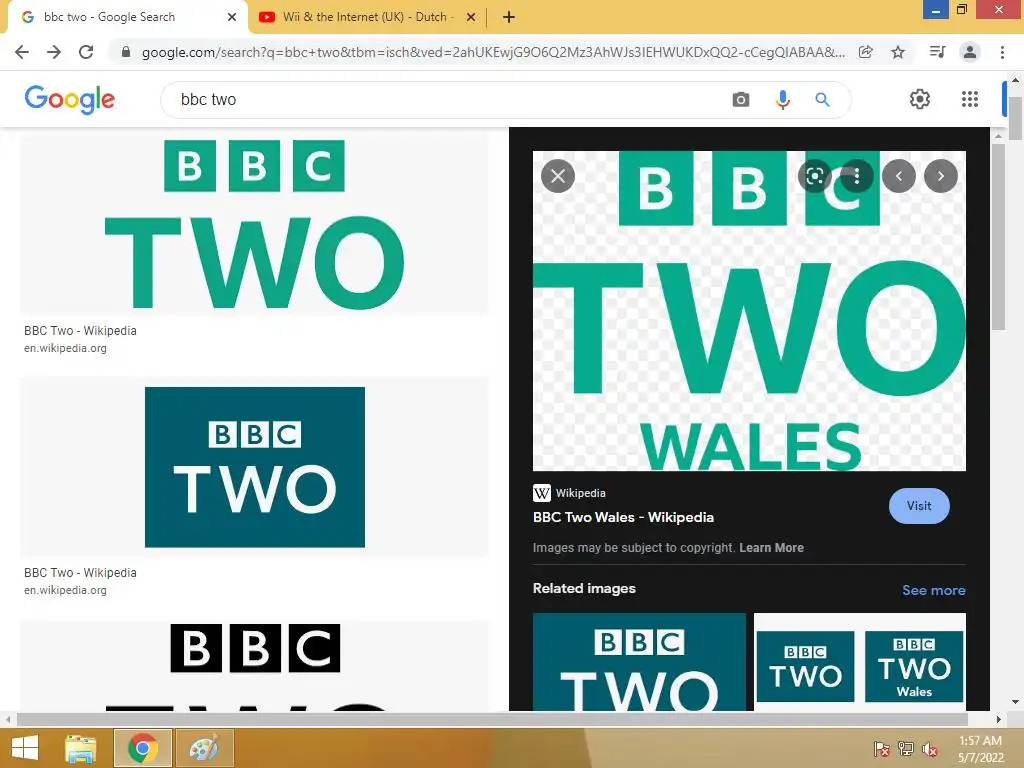Open BBC Two Wales - Wikipedia title link
Screen dimensions: 1024x768
[623, 517]
